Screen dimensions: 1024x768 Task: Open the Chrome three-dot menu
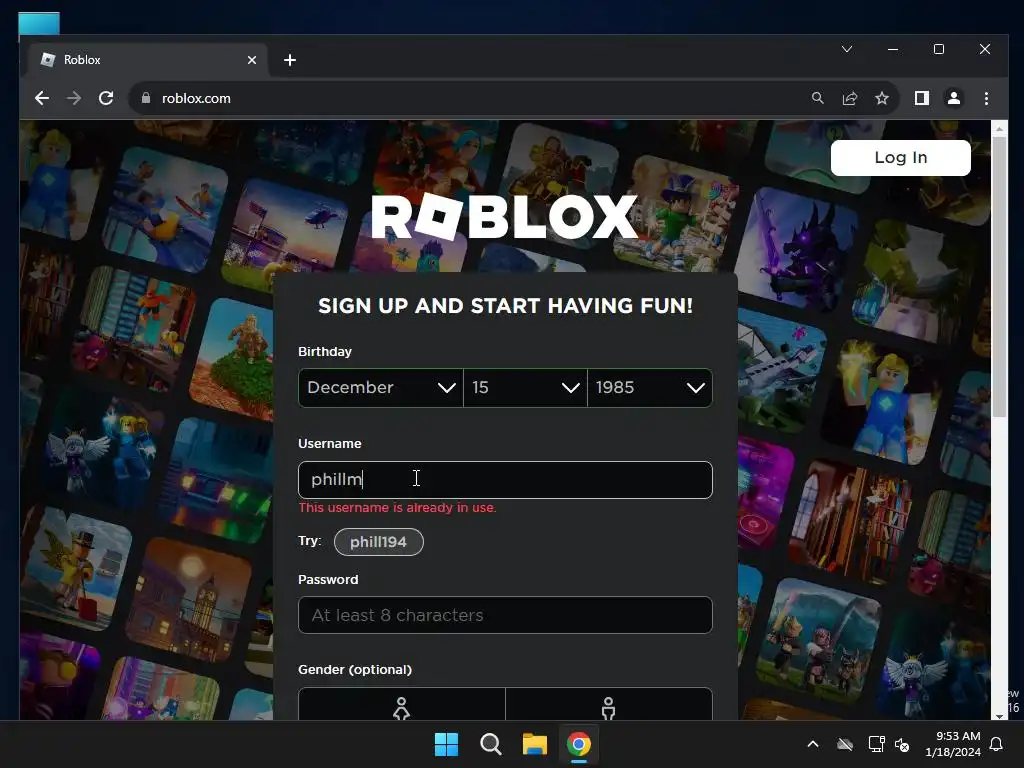(986, 99)
